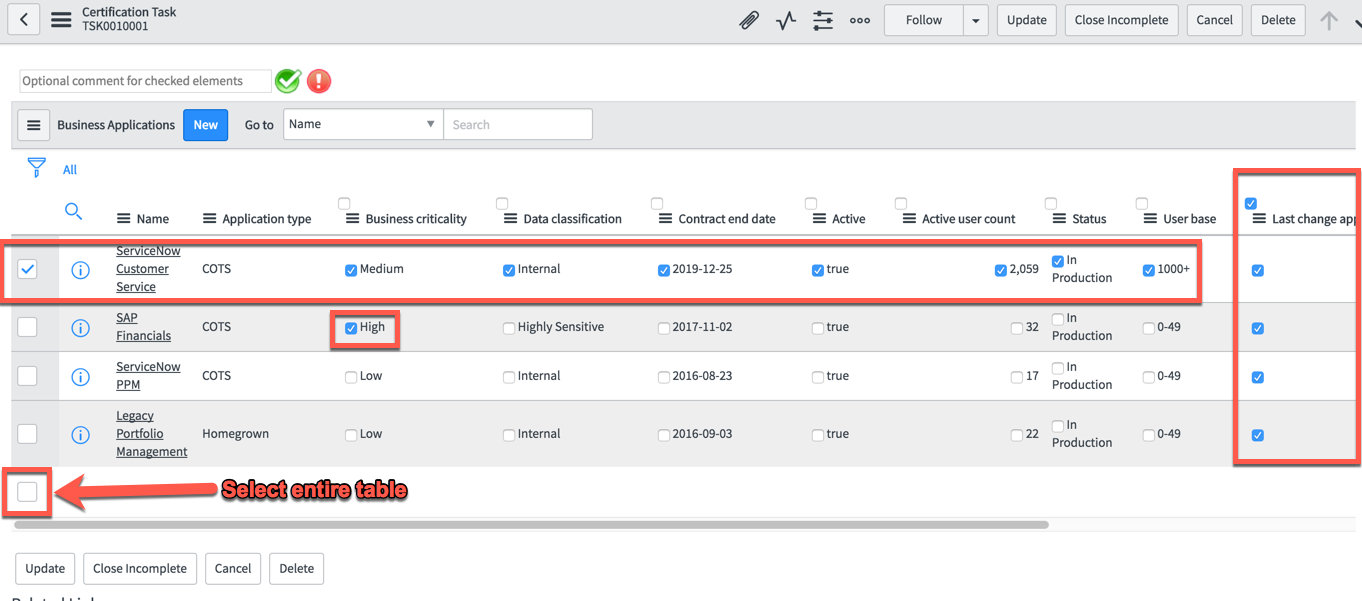Click the list Search input field
The height and width of the screenshot is (601, 1362).
(518, 124)
